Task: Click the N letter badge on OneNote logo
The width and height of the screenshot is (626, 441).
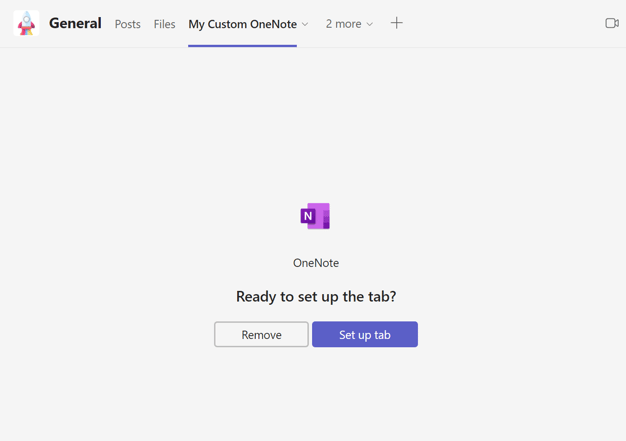Action: coord(308,216)
